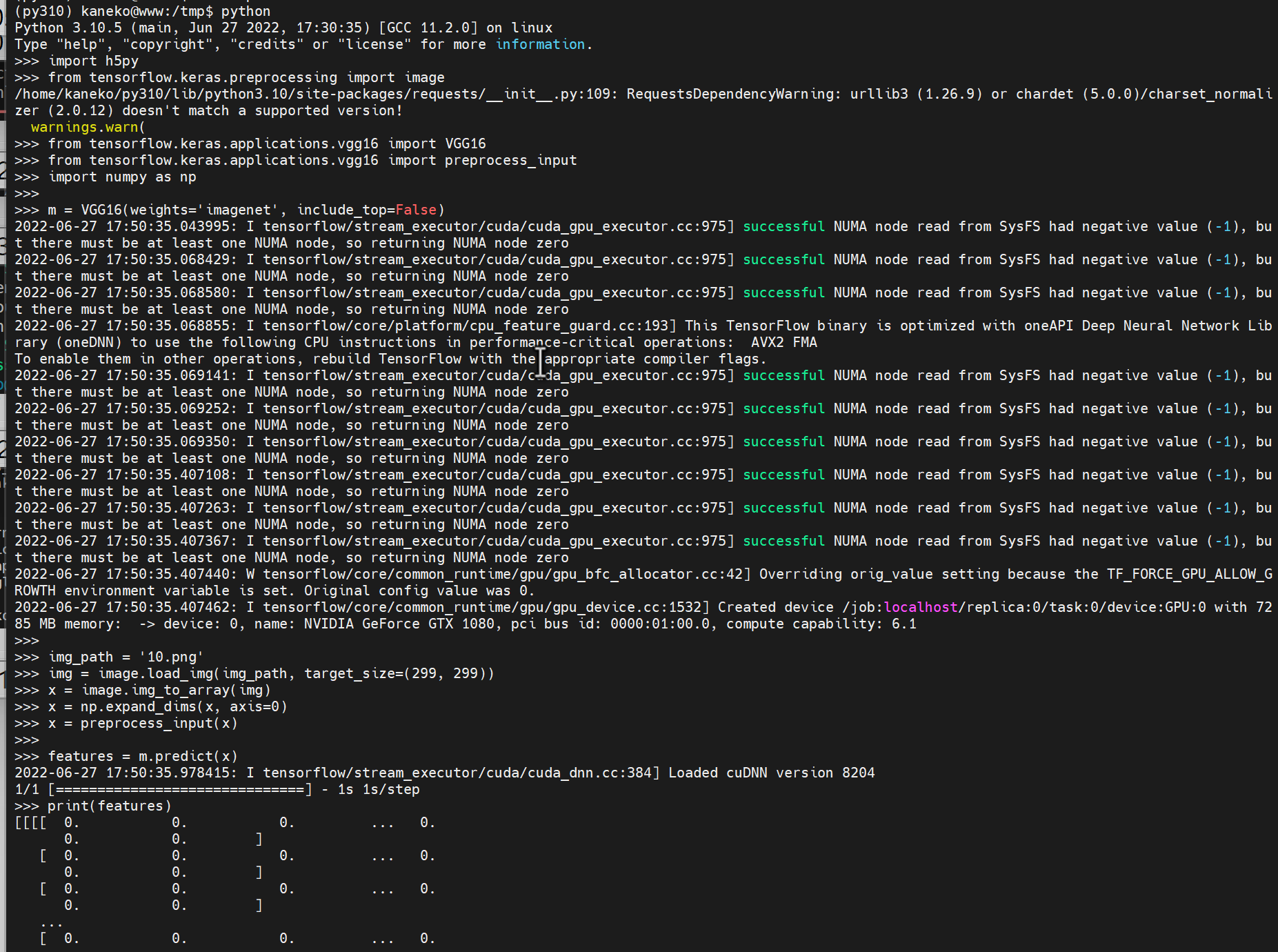Click the 'import VGG16' line
Screen dimensions: 1278x952
point(250,143)
